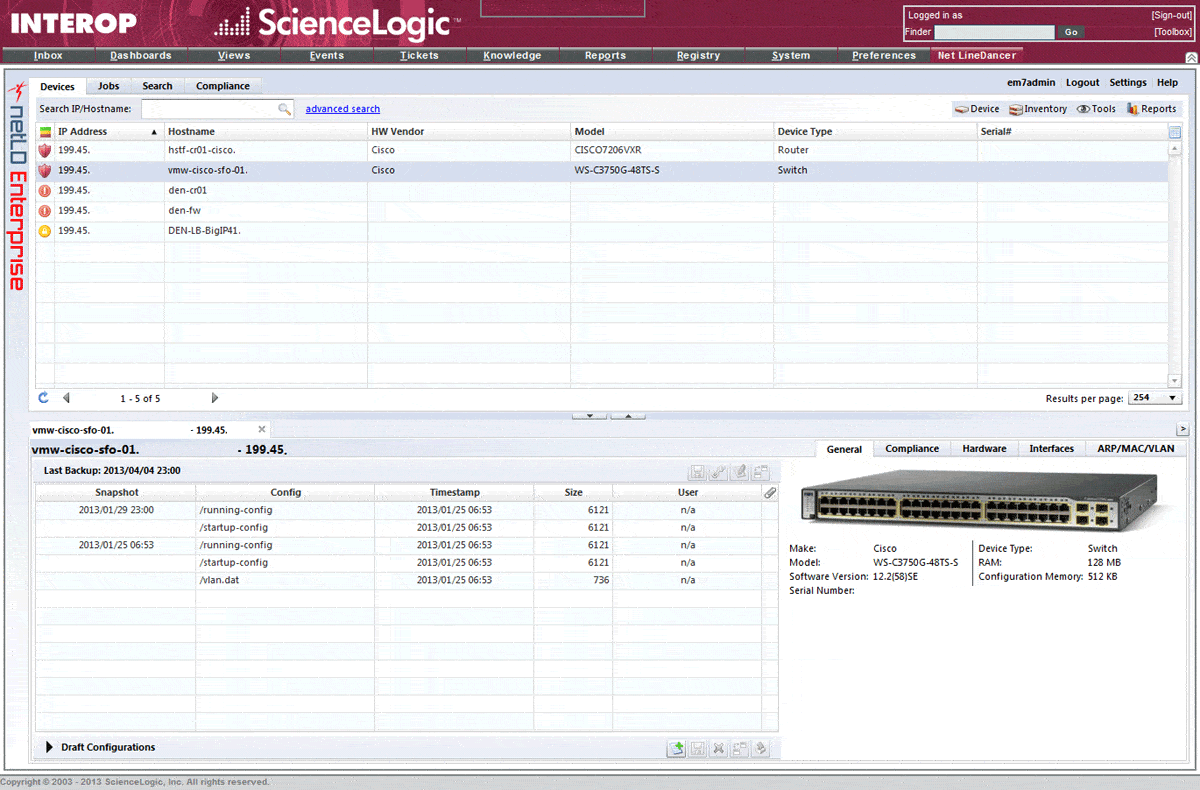The image size is (1200, 790).
Task: Go to next page of device results
Action: [x=214, y=398]
